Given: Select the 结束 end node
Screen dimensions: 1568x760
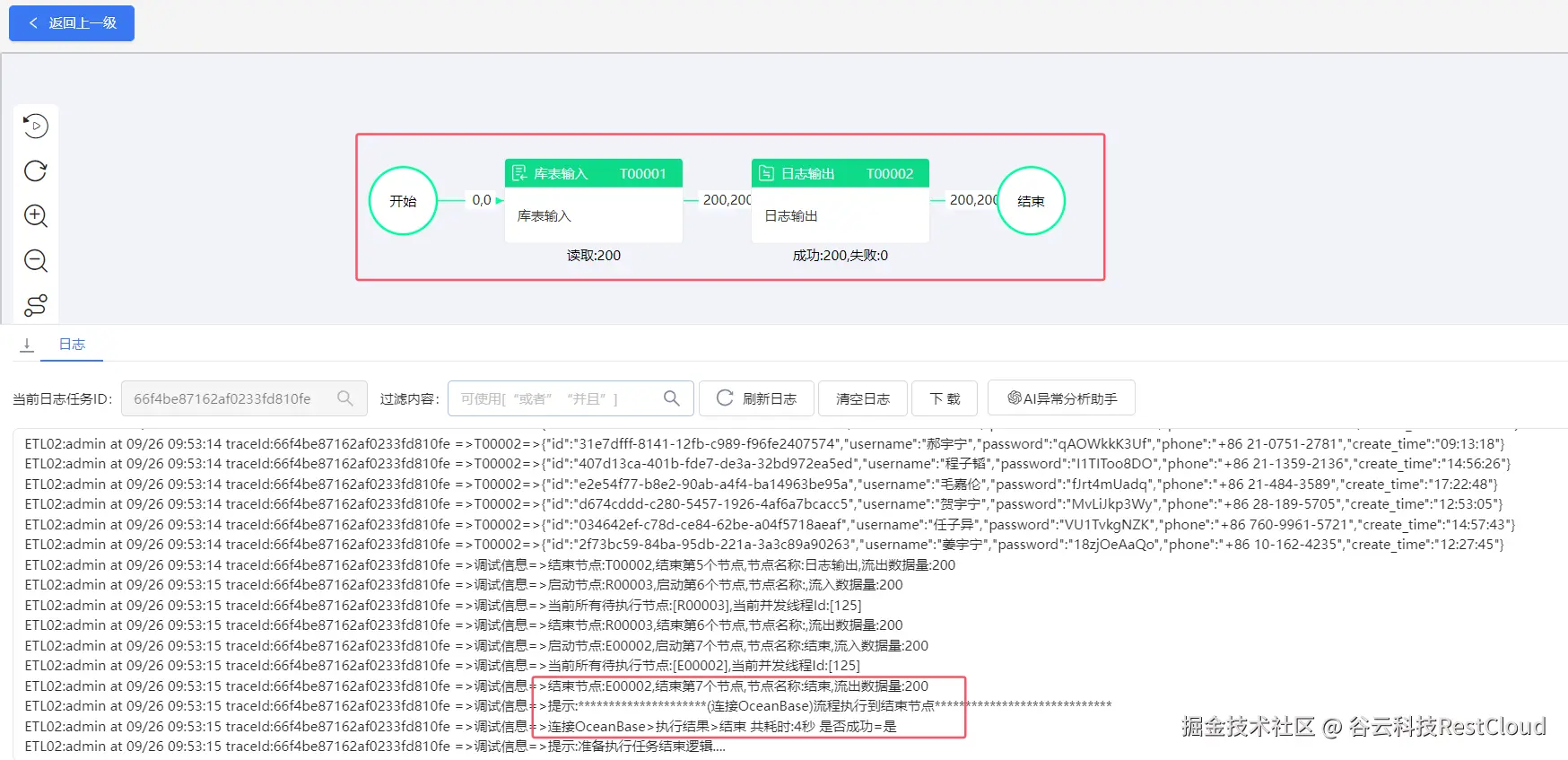Looking at the screenshot, I should click(1032, 201).
